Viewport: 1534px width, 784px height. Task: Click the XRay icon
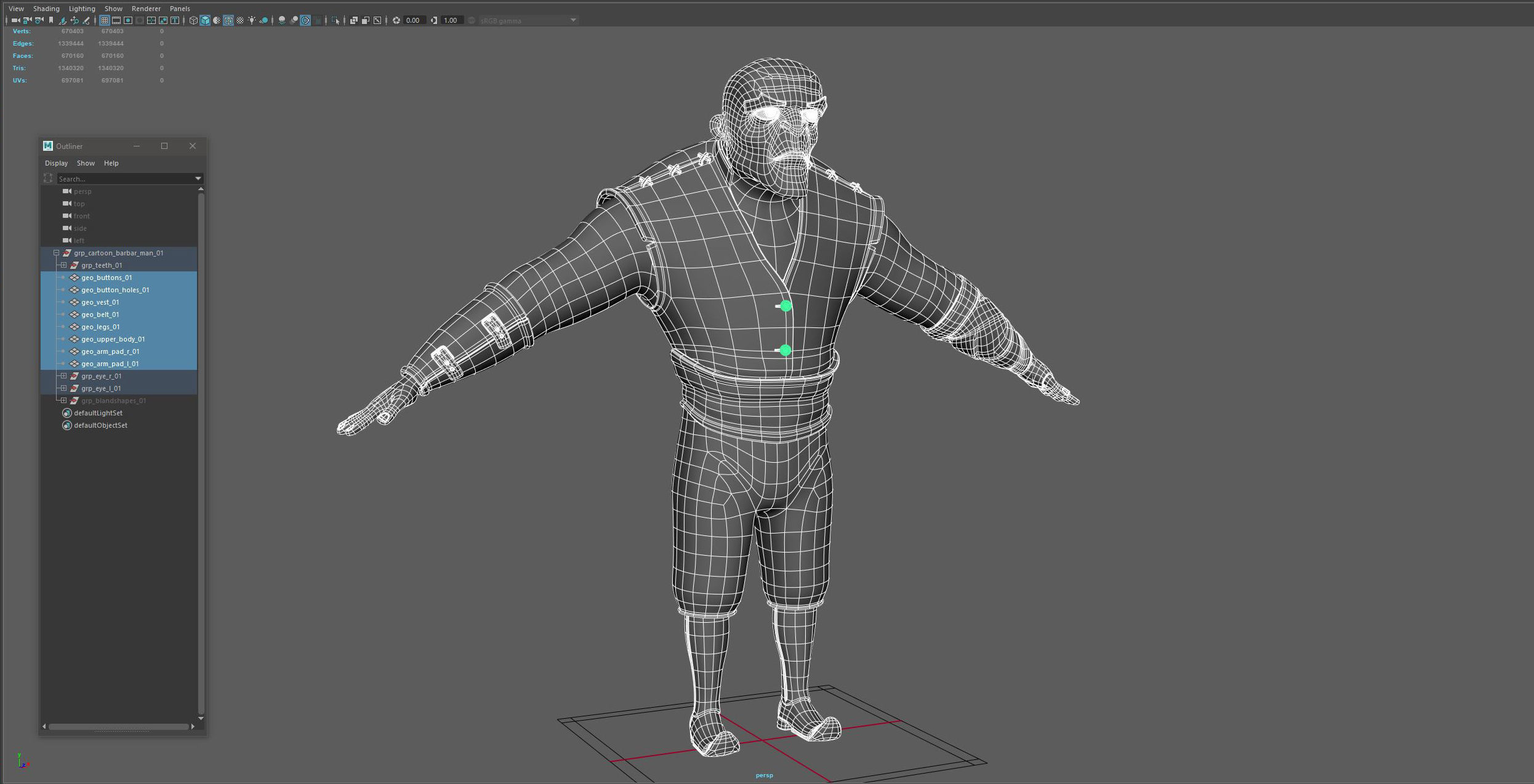point(354,20)
